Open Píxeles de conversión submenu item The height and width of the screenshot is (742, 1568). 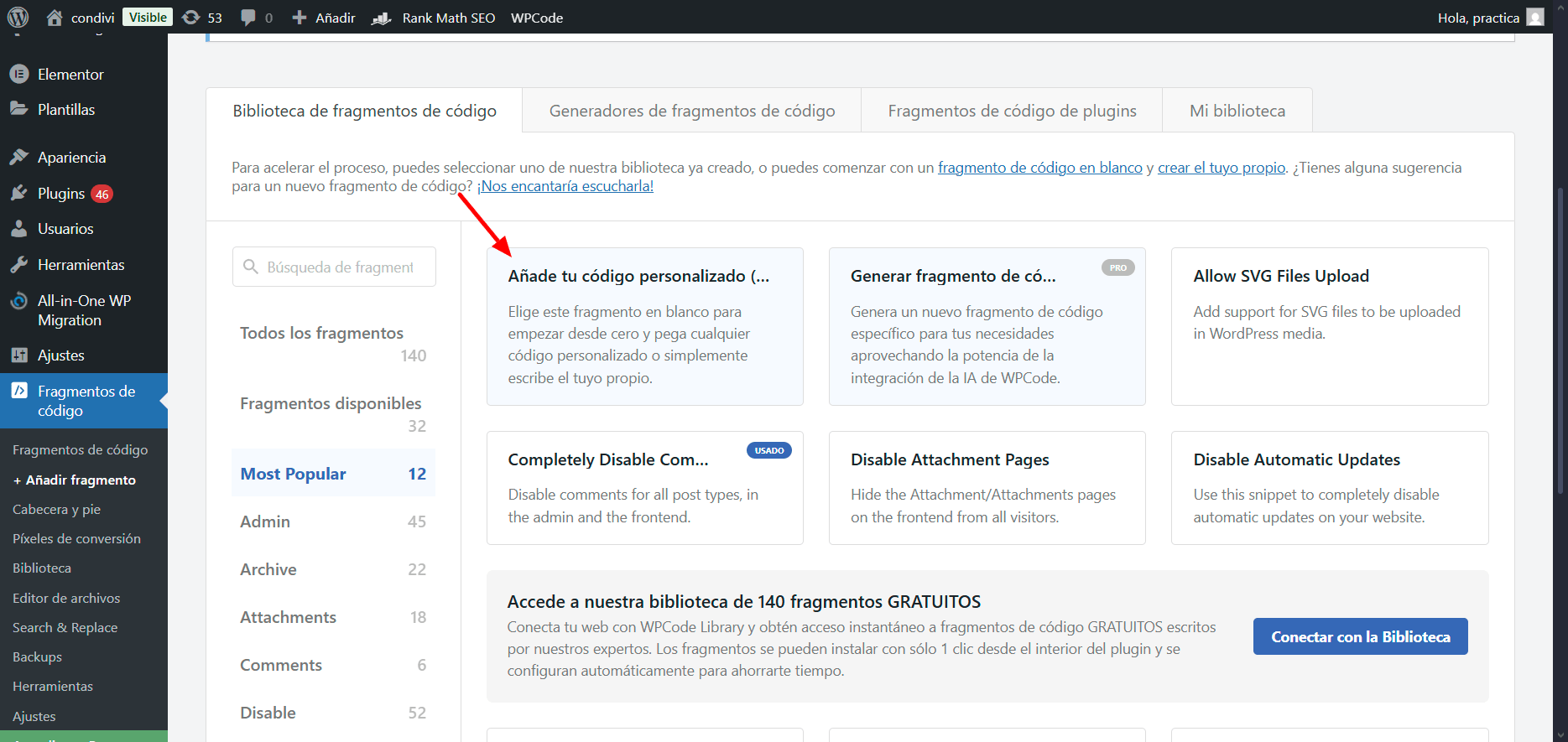(76, 538)
